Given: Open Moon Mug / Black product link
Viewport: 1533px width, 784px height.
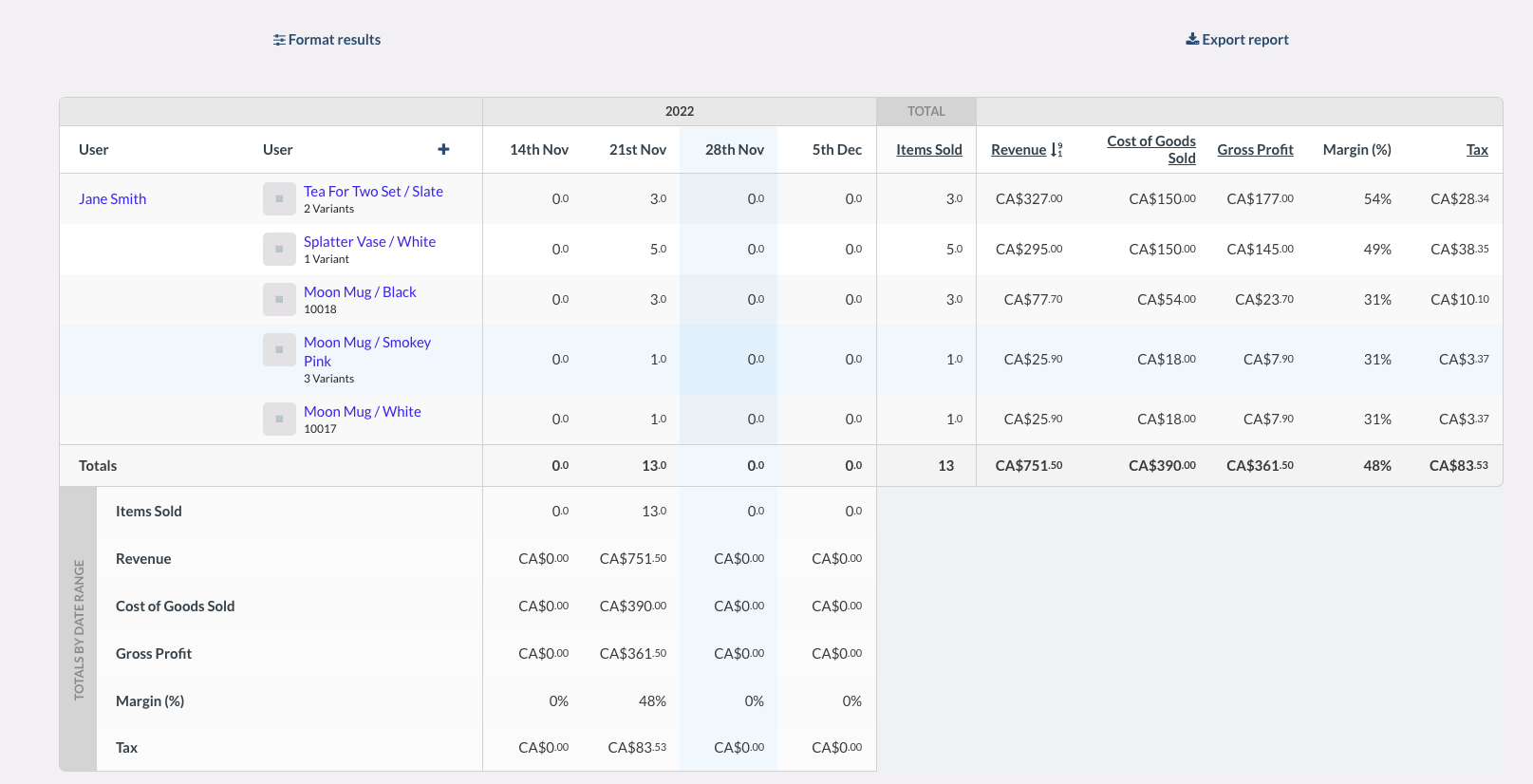Looking at the screenshot, I should 360,292.
